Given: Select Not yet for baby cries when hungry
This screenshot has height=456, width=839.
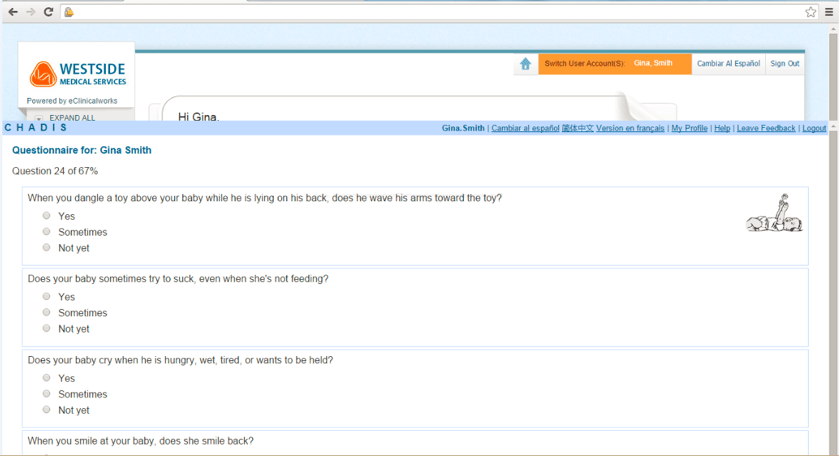Looking at the screenshot, I should click(47, 410).
